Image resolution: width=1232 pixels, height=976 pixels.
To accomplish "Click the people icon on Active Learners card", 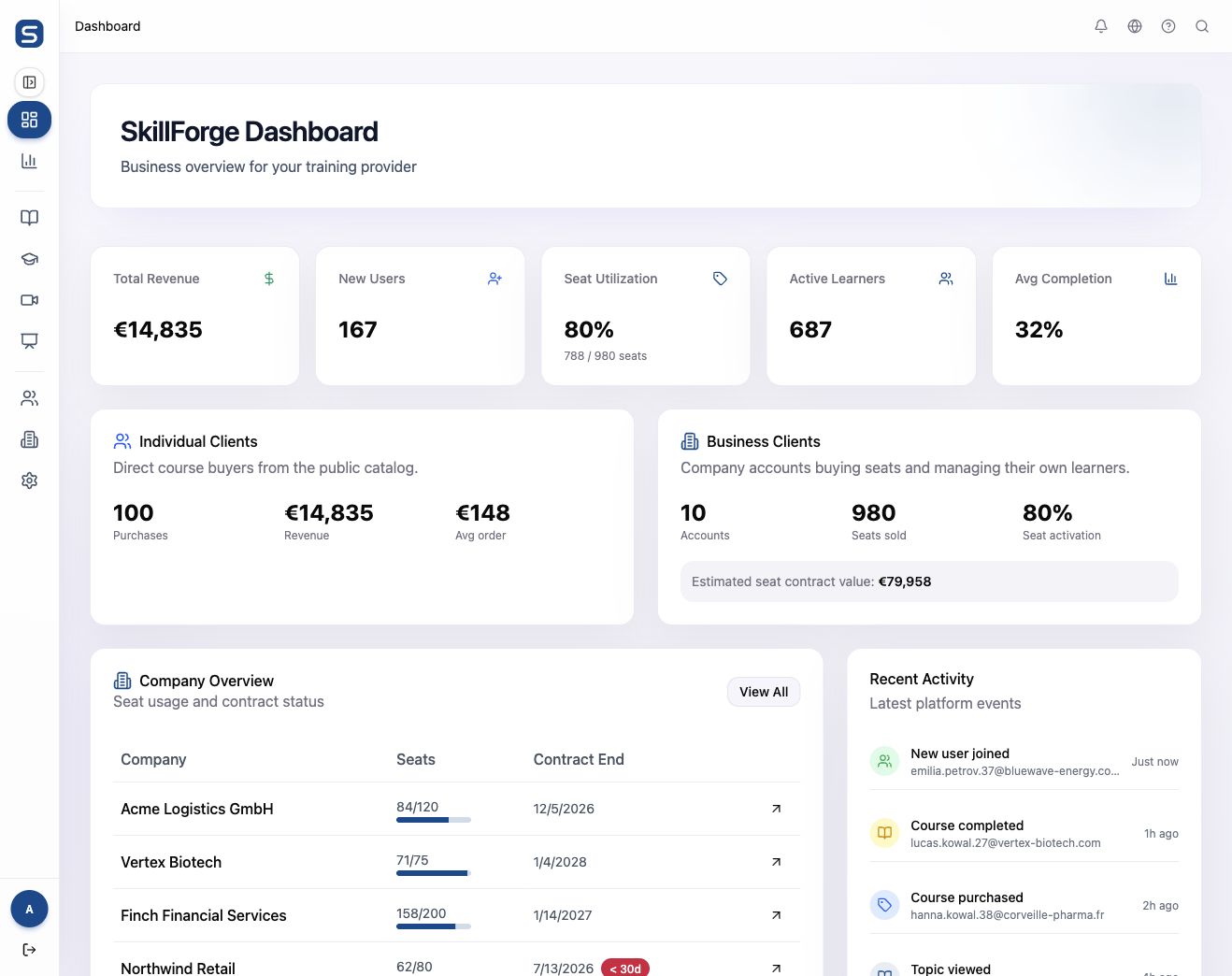I will tap(946, 279).
